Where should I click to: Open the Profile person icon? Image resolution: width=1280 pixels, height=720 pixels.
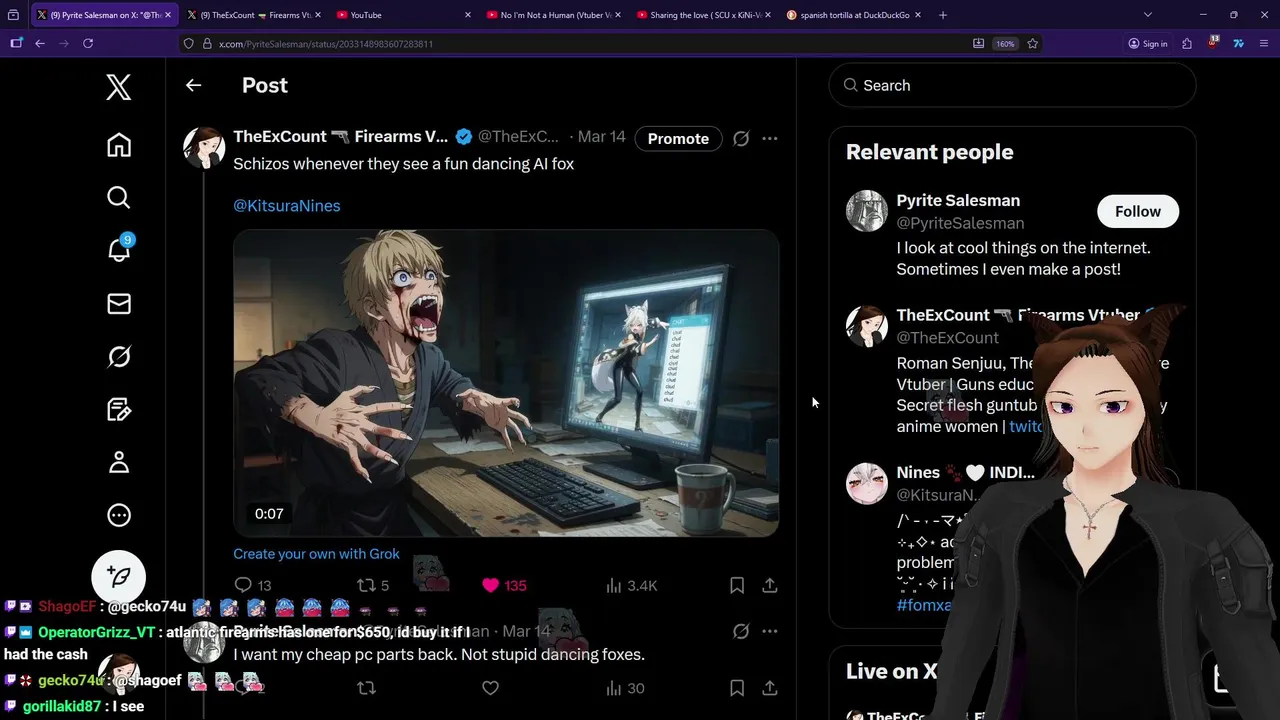tap(119, 462)
